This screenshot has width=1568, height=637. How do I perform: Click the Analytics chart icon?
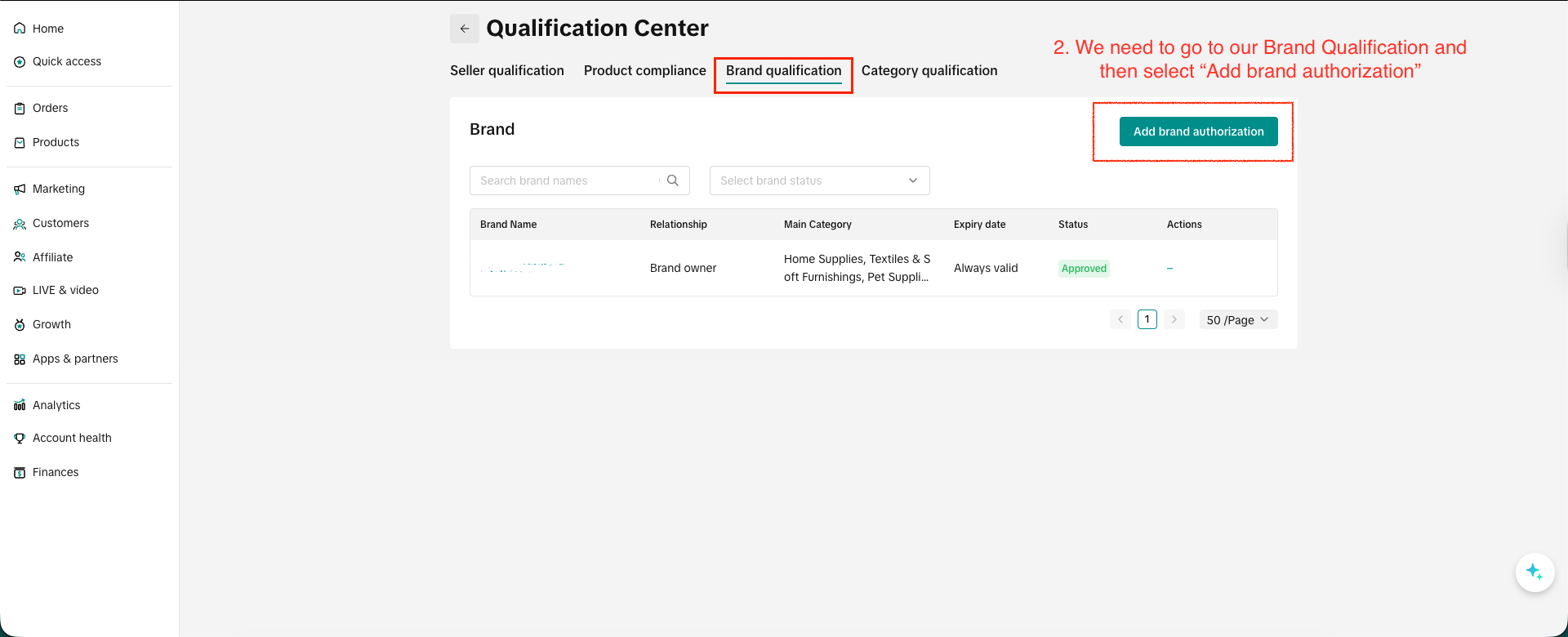20,405
